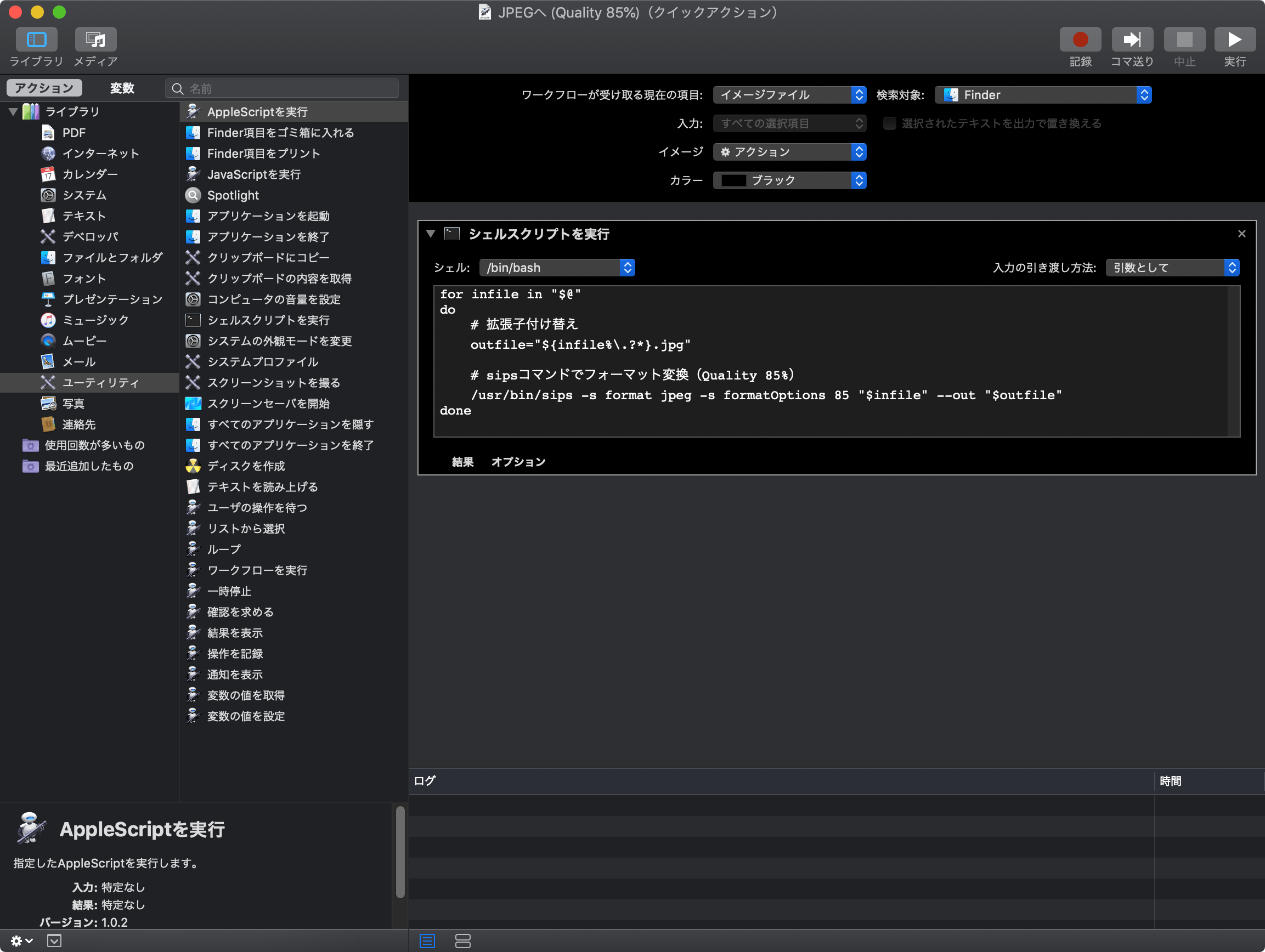Click the オプション tab in script panel
Viewport: 1265px width, 952px height.
pos(518,461)
